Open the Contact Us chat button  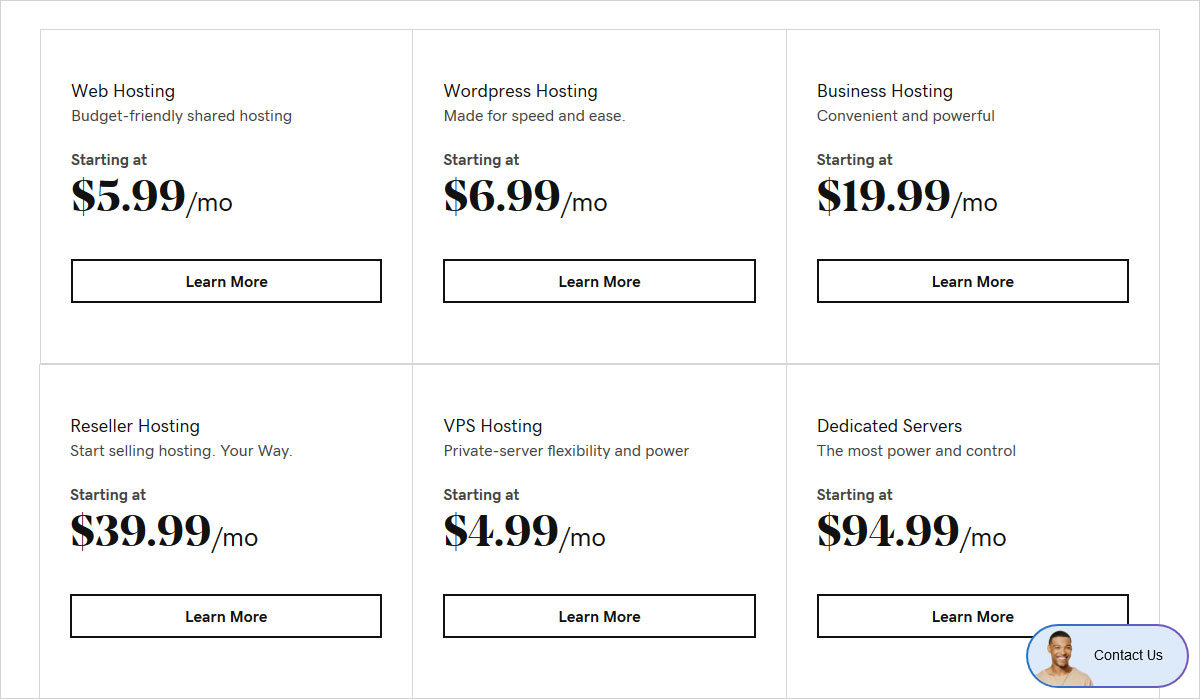point(1127,655)
